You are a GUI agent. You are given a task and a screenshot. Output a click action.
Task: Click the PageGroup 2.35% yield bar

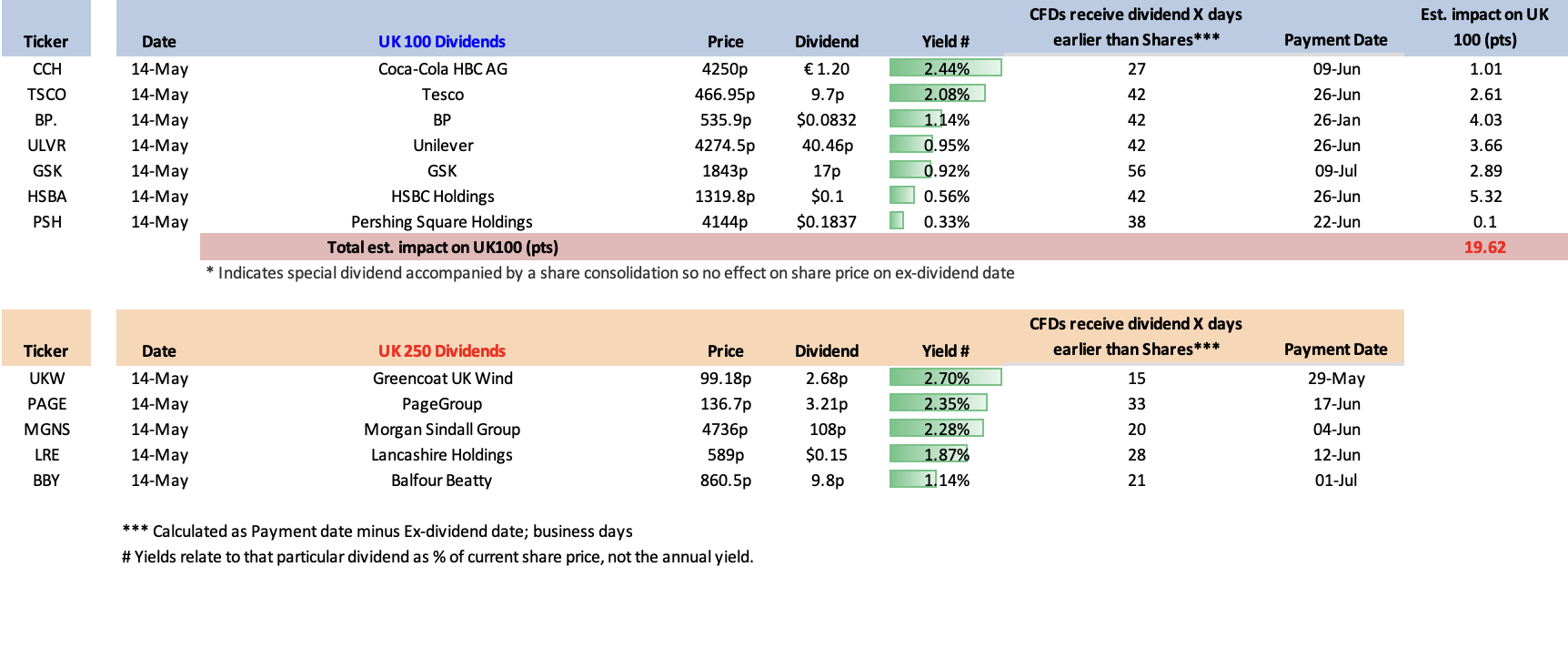click(x=939, y=403)
